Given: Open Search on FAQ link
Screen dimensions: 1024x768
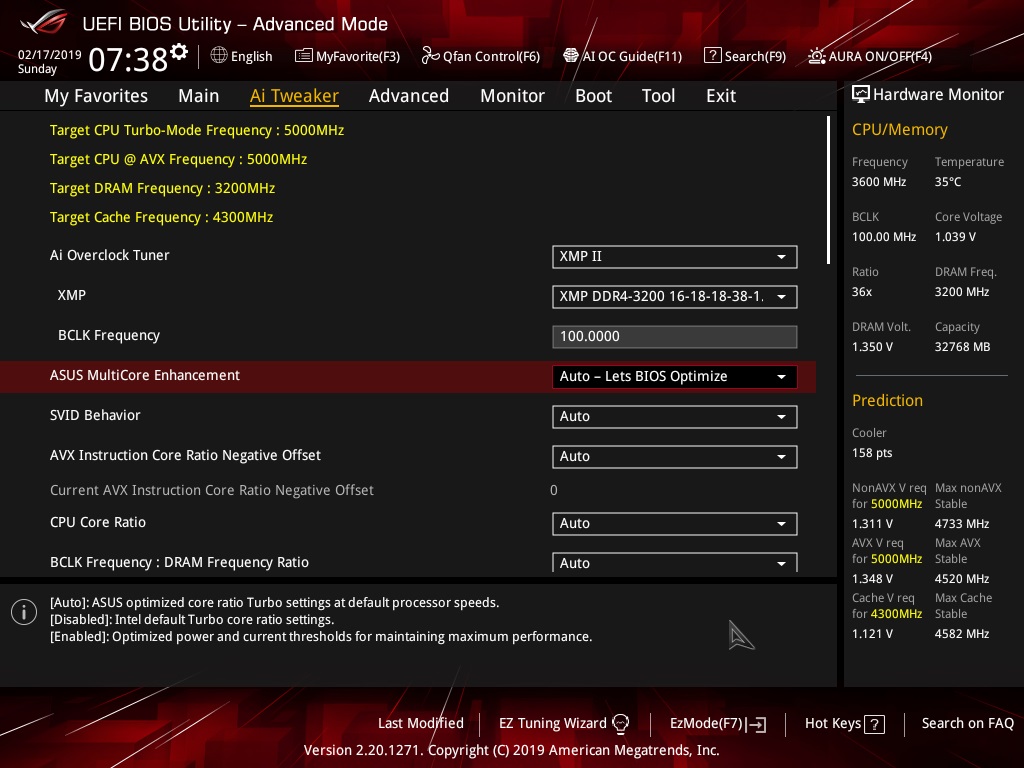Looking at the screenshot, I should 967,724.
